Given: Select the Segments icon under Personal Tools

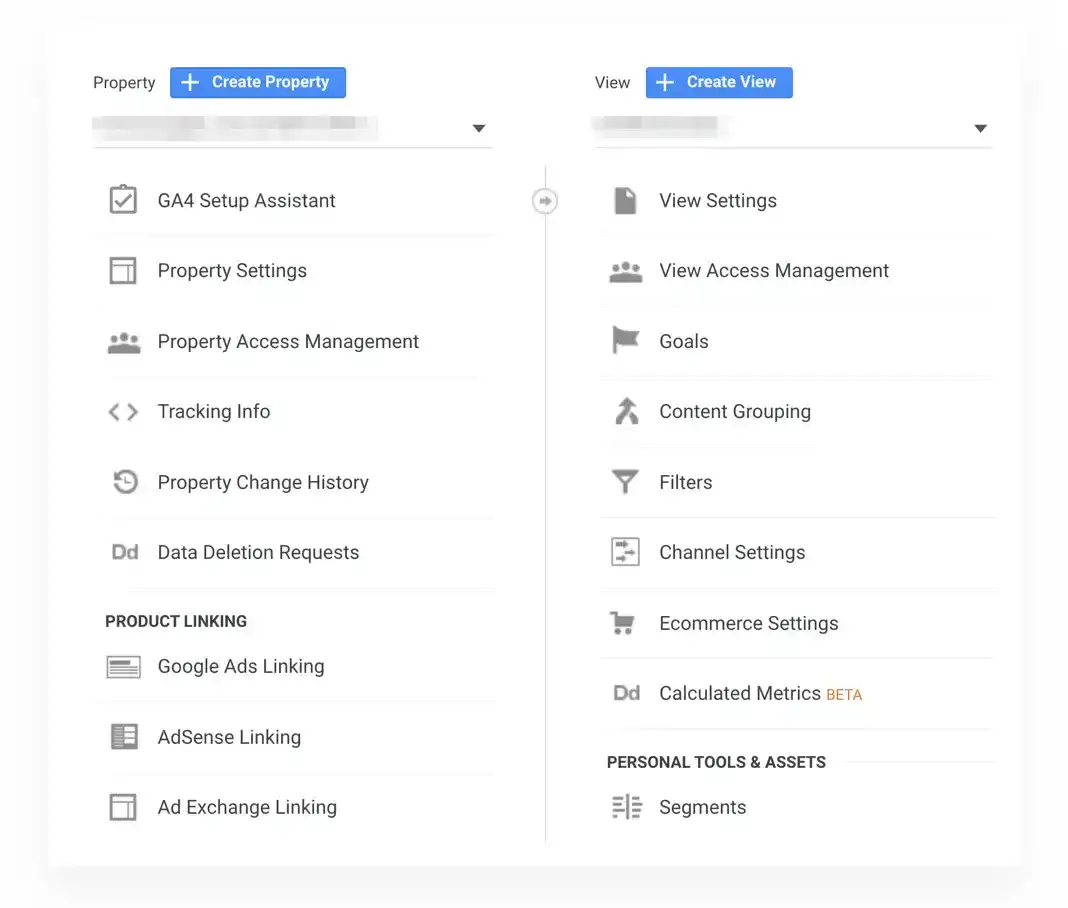Looking at the screenshot, I should point(625,807).
